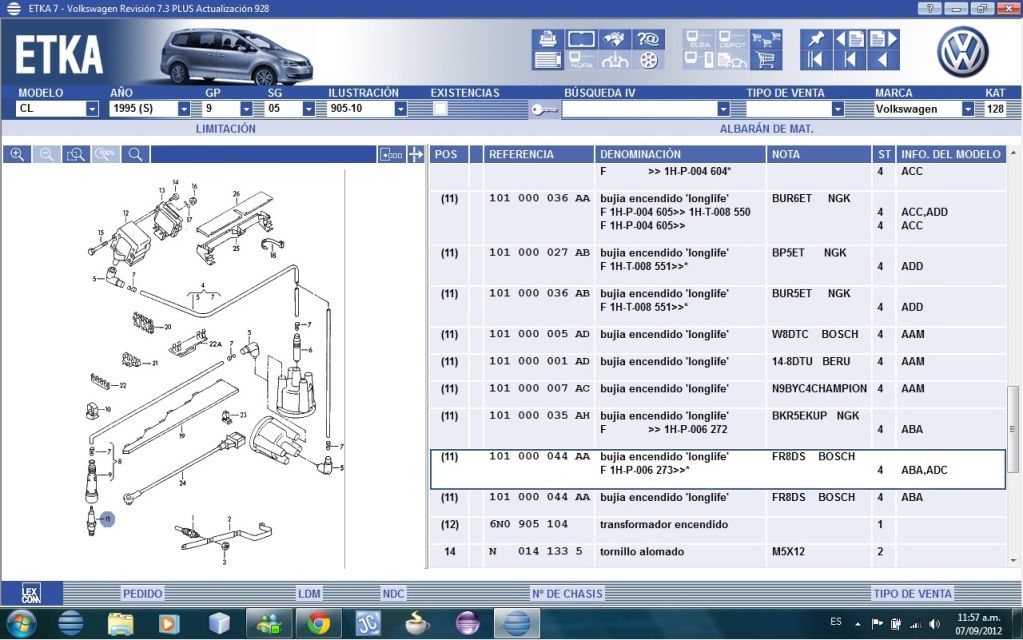Viewport: 1023px width, 640px height.
Task: Click the question mark email help icon
Action: (648, 39)
